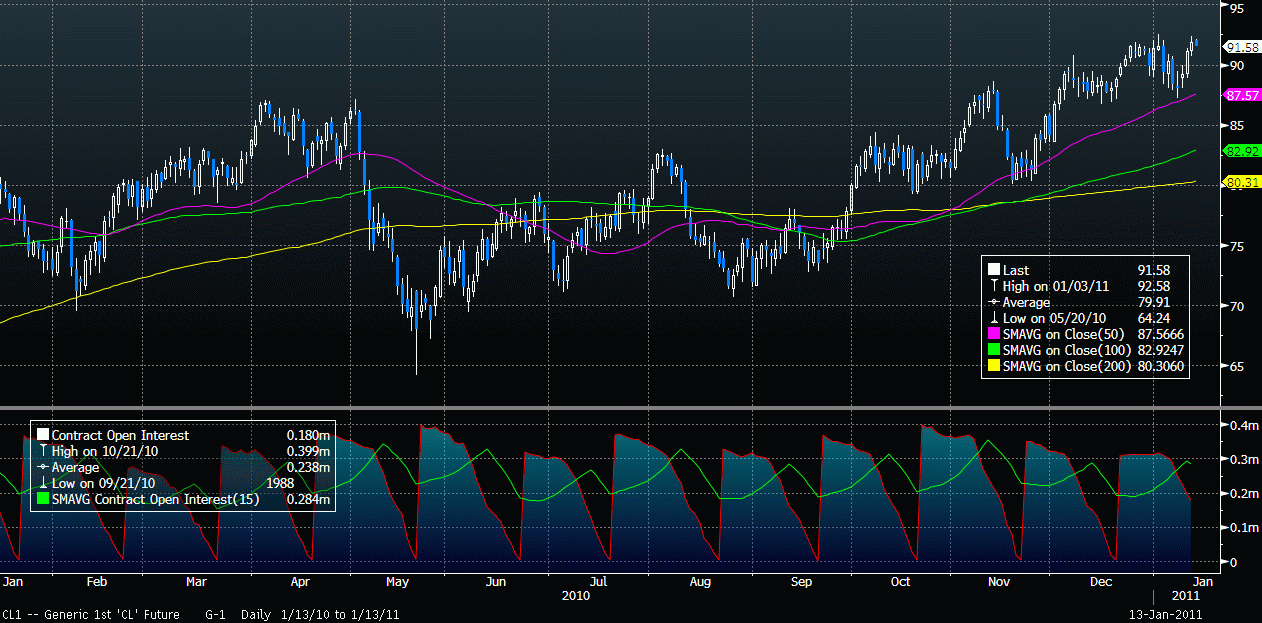This screenshot has height=623, width=1262.
Task: Select the 91.58 last price axis tag
Action: coord(1241,47)
